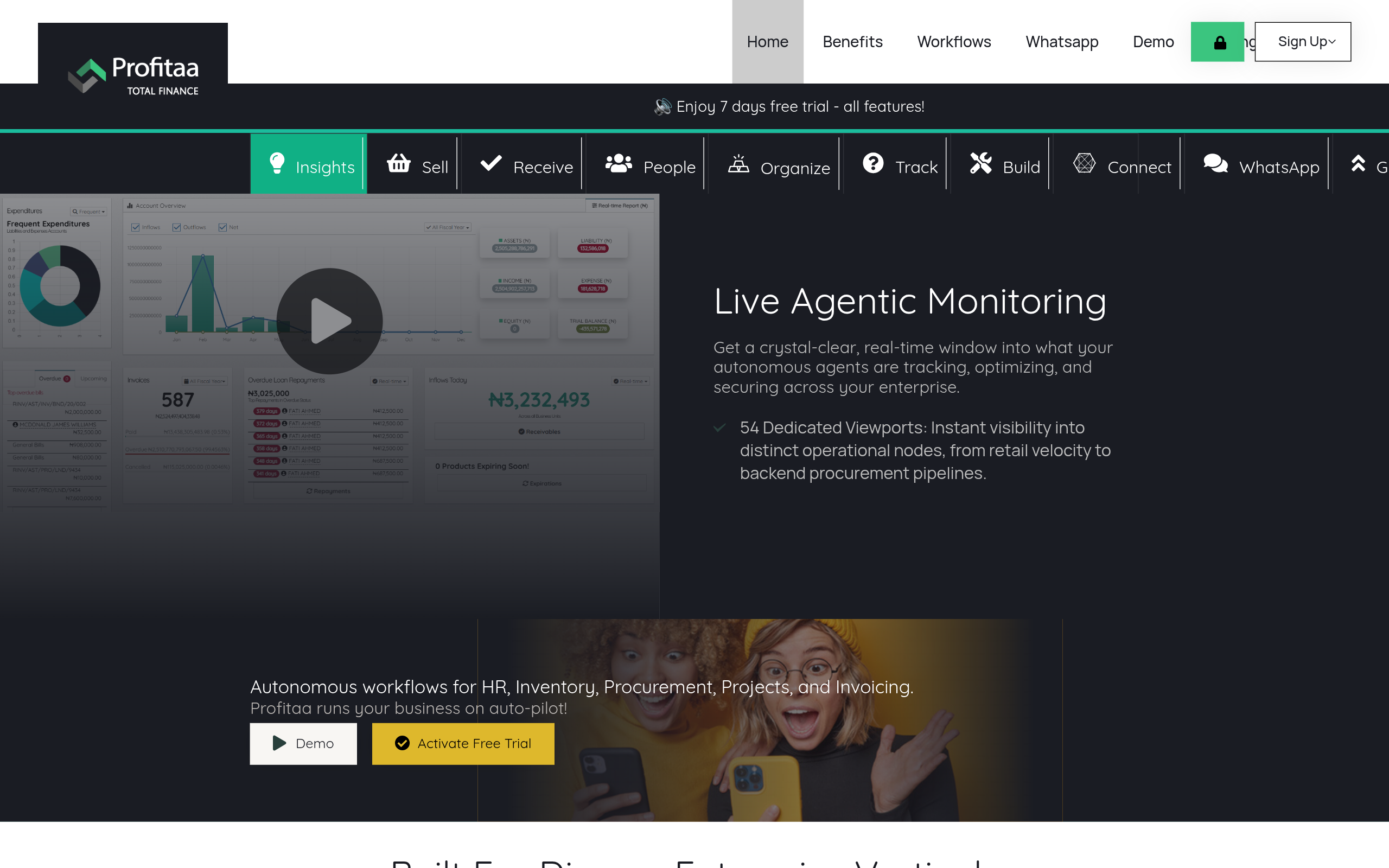Open the Frequent expenditures dropdown
This screenshot has height=868, width=1389.
click(89, 212)
